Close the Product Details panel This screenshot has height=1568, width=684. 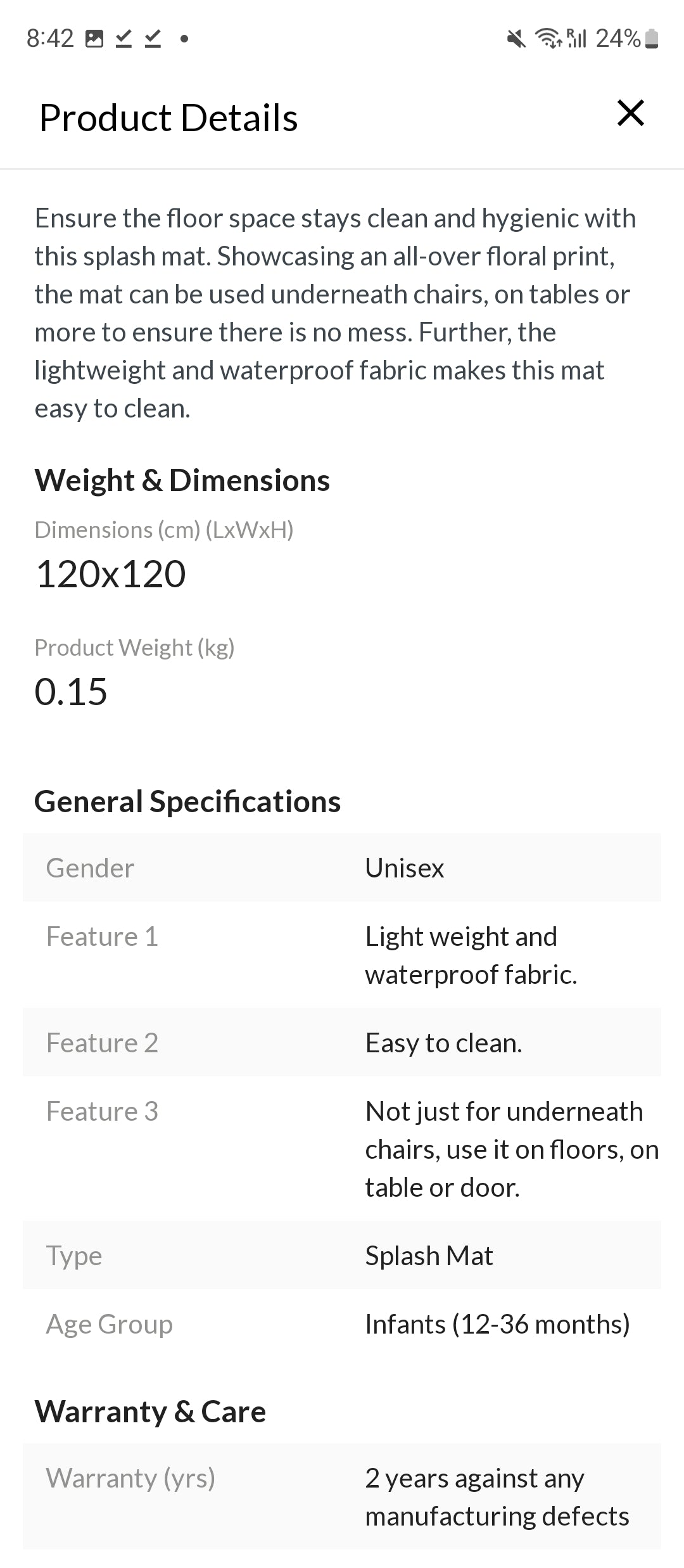[630, 114]
